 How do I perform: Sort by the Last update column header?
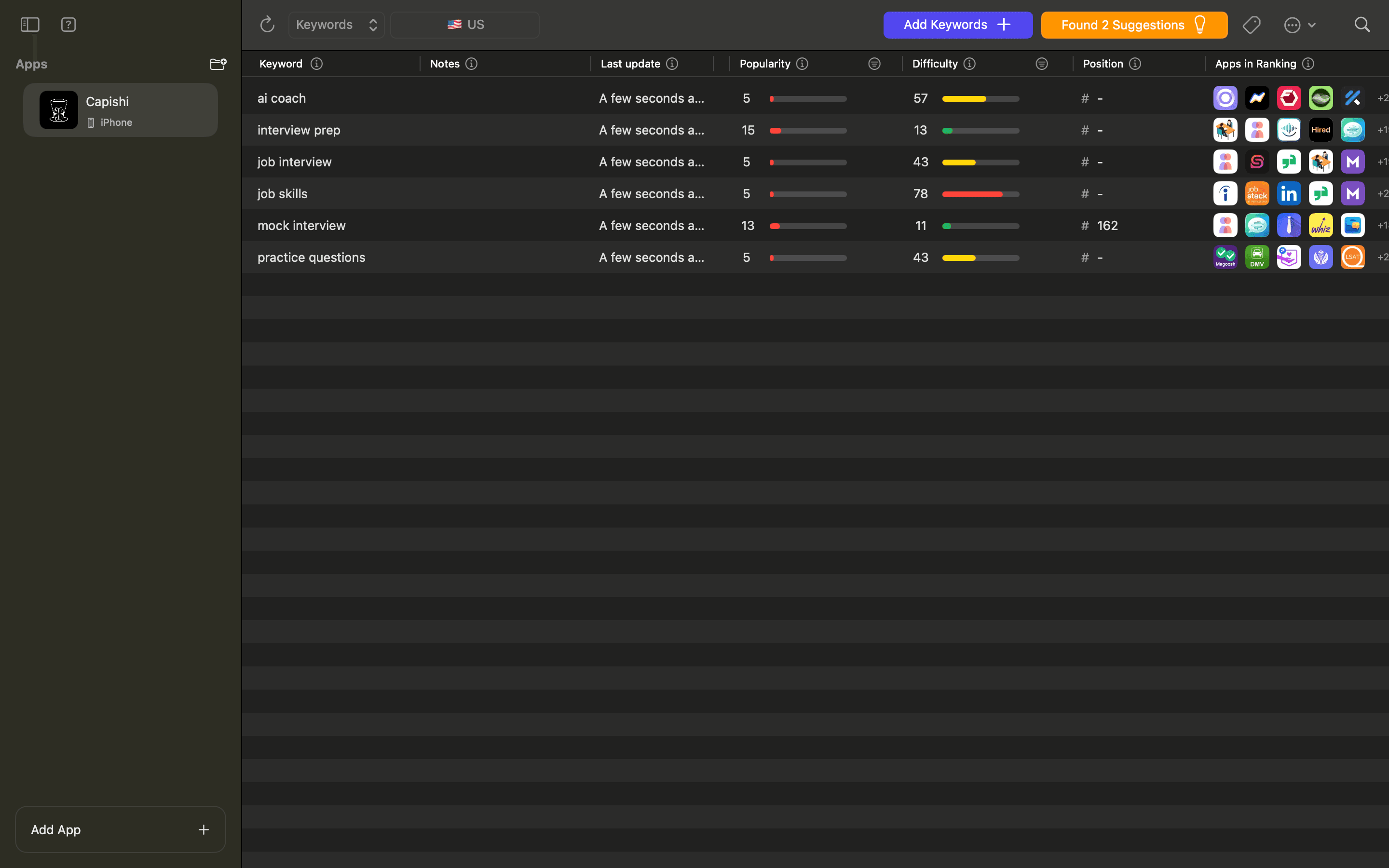tap(630, 64)
